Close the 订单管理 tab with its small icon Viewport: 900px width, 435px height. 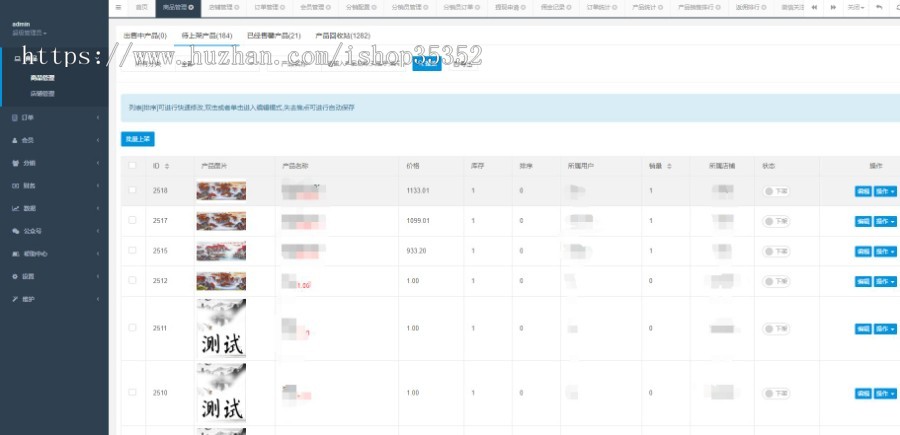coord(282,8)
